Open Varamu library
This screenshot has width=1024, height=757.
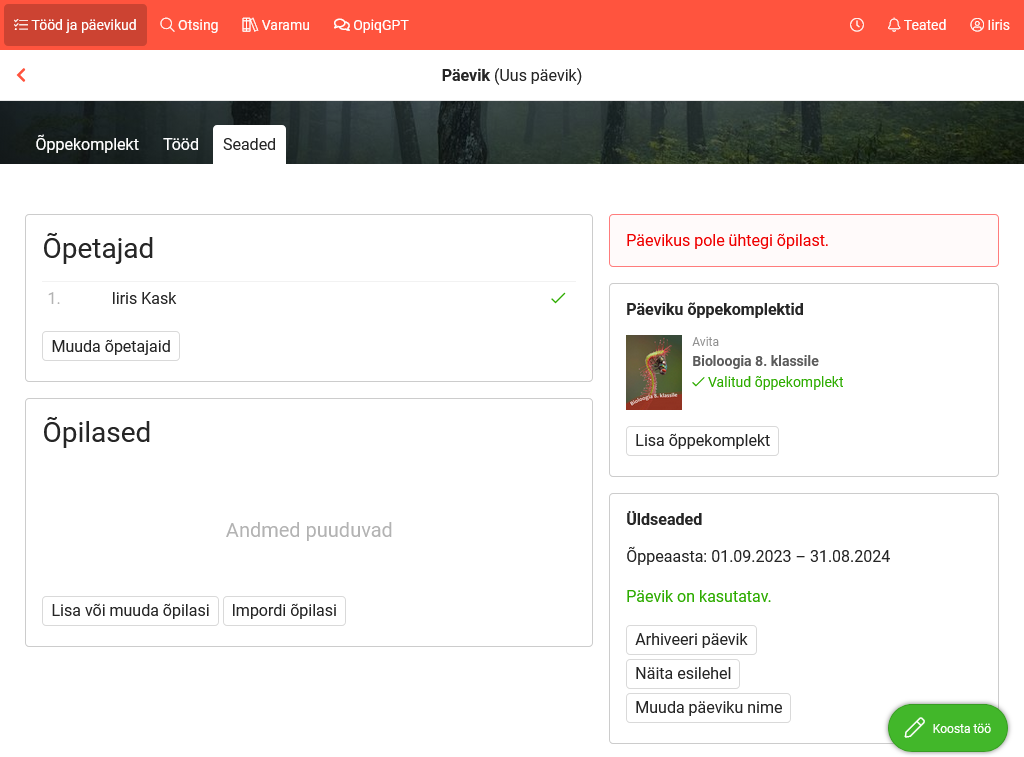click(276, 25)
